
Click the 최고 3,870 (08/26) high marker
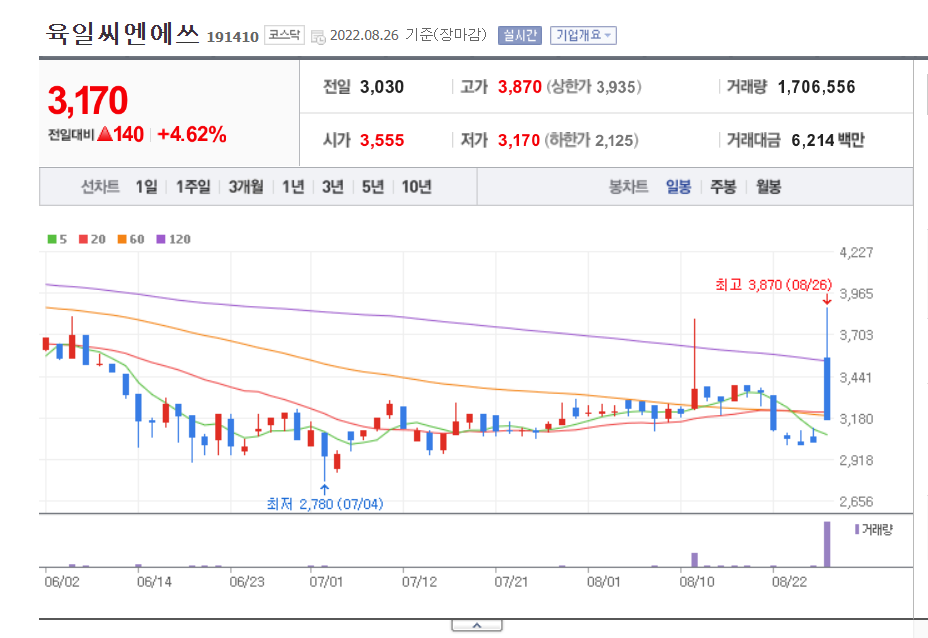pyautogui.click(x=774, y=285)
